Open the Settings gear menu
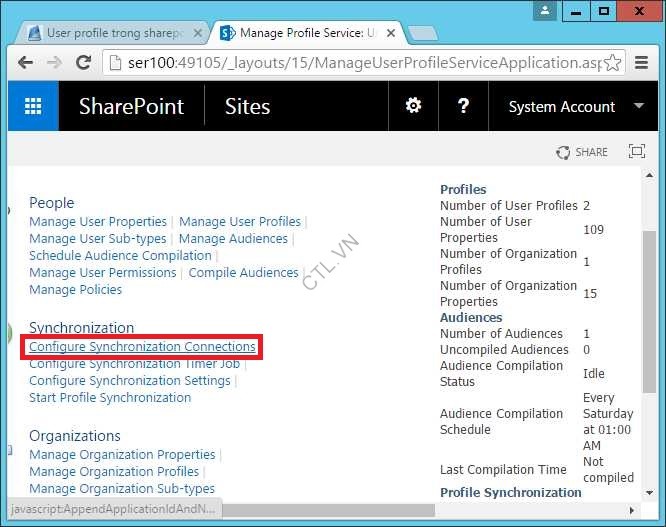Viewport: 666px width, 527px height. tap(413, 106)
